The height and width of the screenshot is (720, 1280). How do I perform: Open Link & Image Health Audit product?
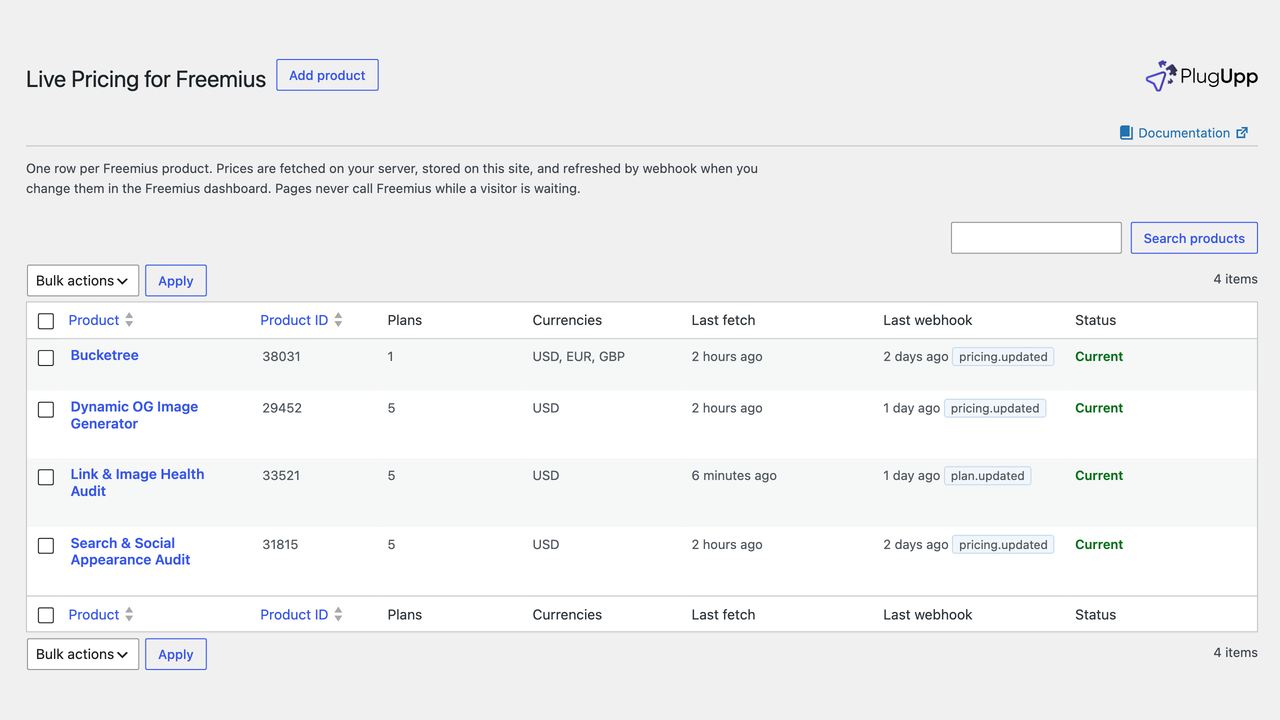[137, 483]
